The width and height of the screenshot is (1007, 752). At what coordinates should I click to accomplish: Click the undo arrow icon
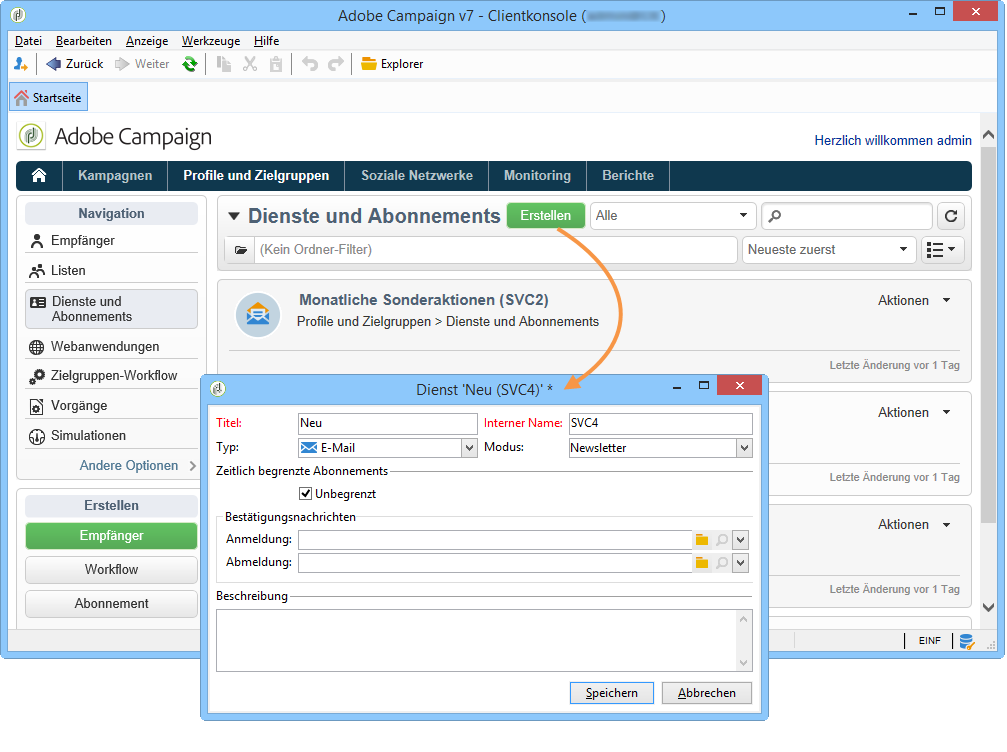310,64
